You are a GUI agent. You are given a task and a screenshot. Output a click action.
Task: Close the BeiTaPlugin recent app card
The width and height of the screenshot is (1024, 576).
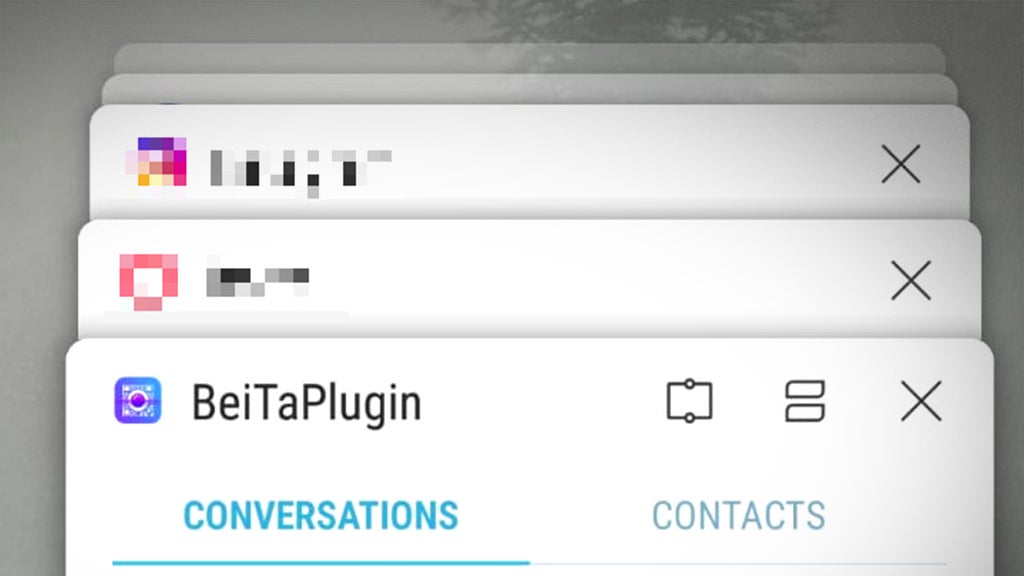(x=921, y=400)
